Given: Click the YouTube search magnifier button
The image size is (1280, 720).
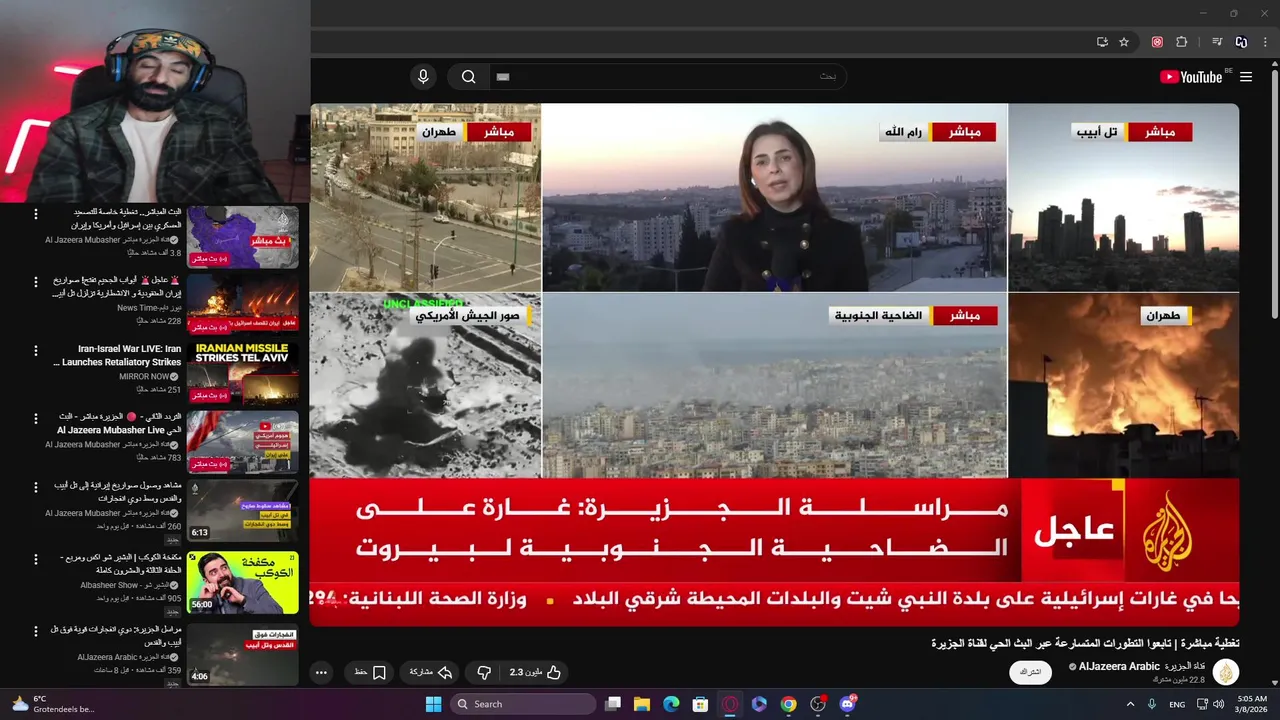Looking at the screenshot, I should click(x=468, y=77).
